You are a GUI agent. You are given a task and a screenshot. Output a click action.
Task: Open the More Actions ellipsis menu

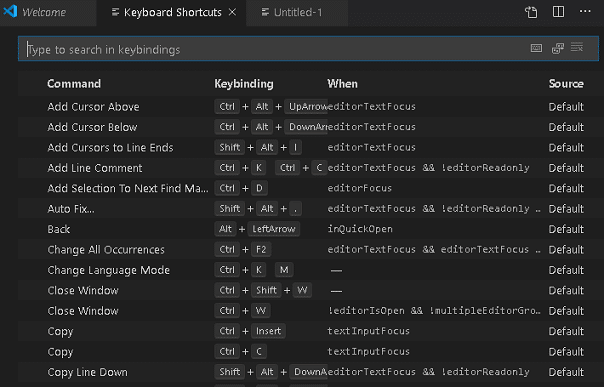point(585,11)
